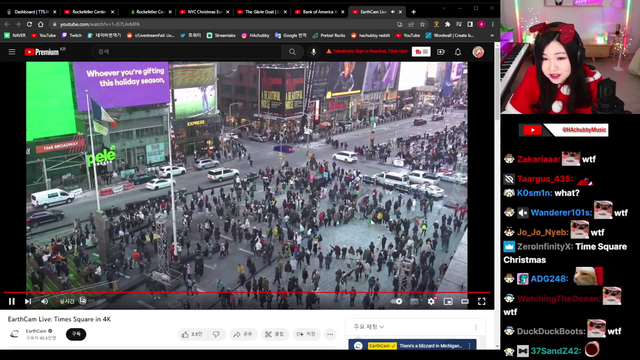Screen dimensions: 640x360
Task: Toggle the autoplay switch
Action: click(x=397, y=301)
